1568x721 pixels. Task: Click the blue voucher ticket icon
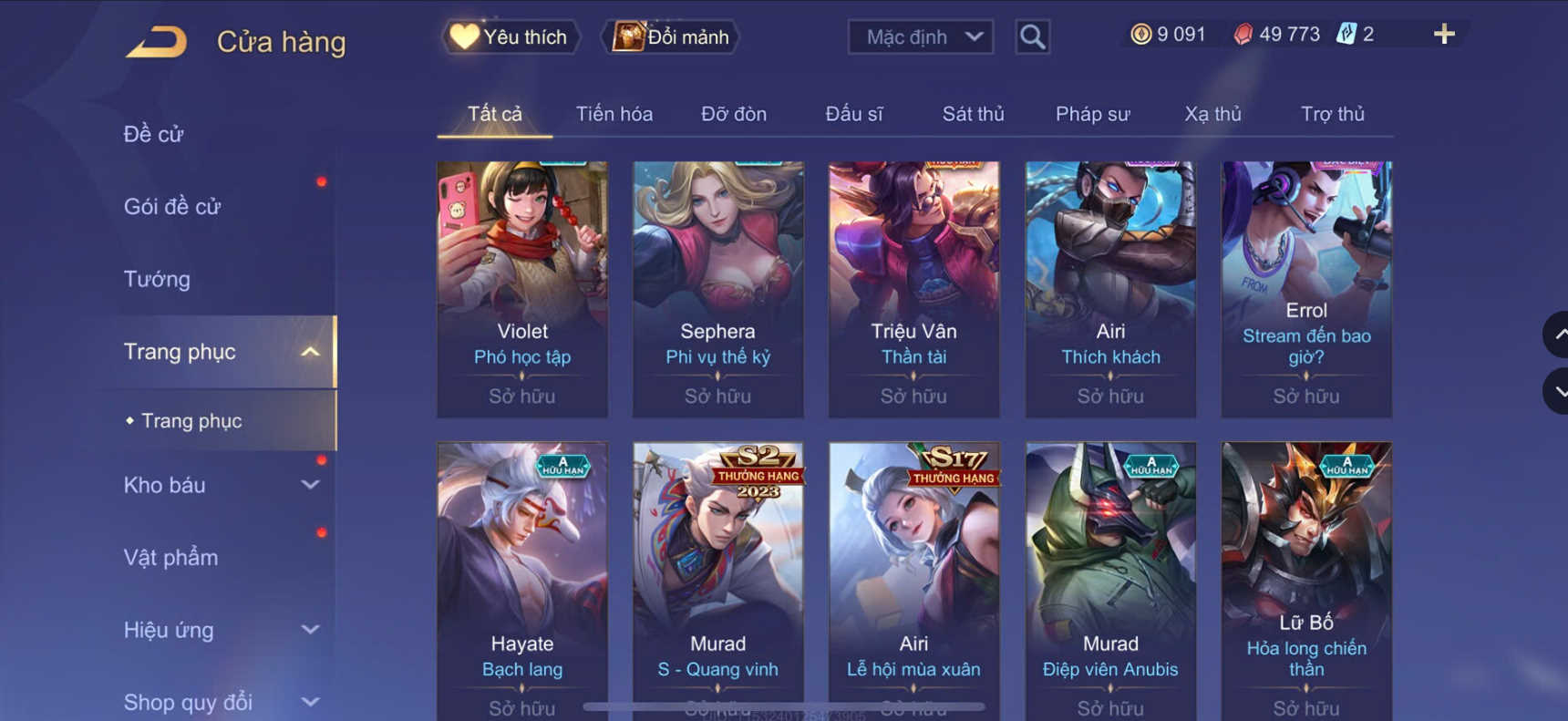pos(1346,35)
